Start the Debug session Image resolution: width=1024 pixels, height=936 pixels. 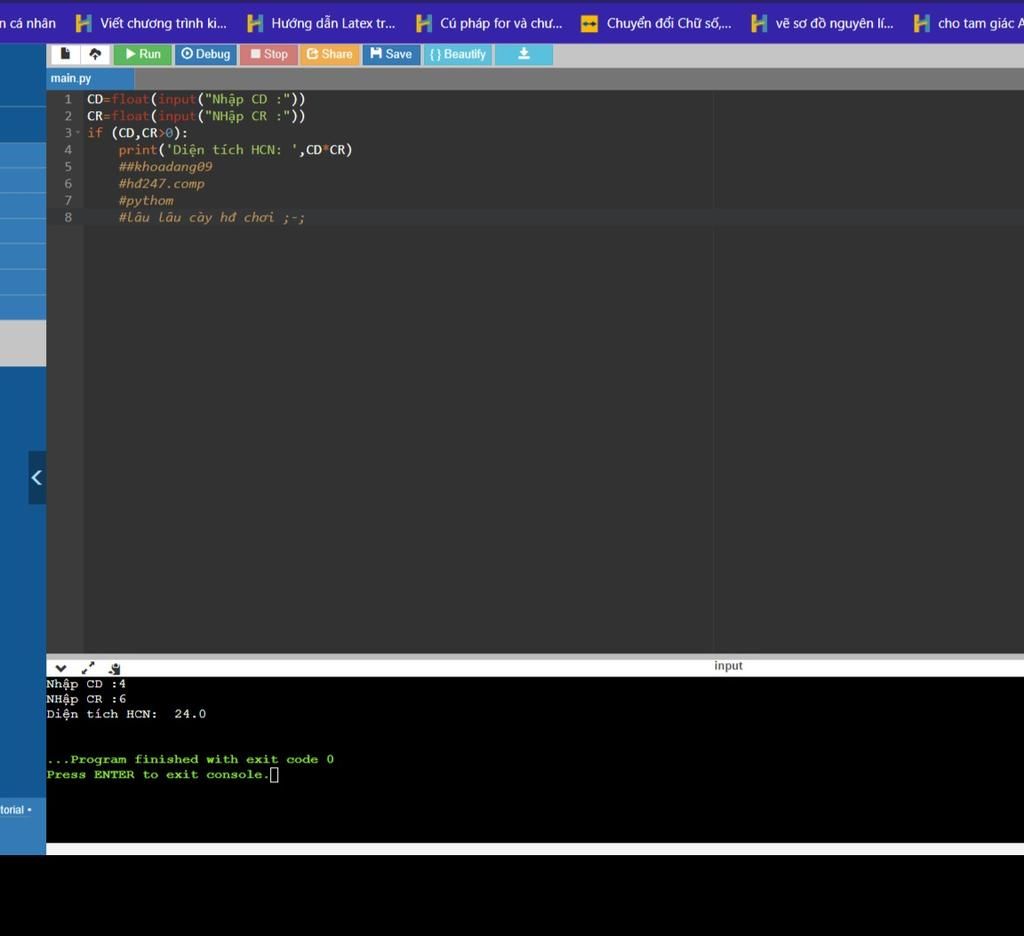pos(205,54)
